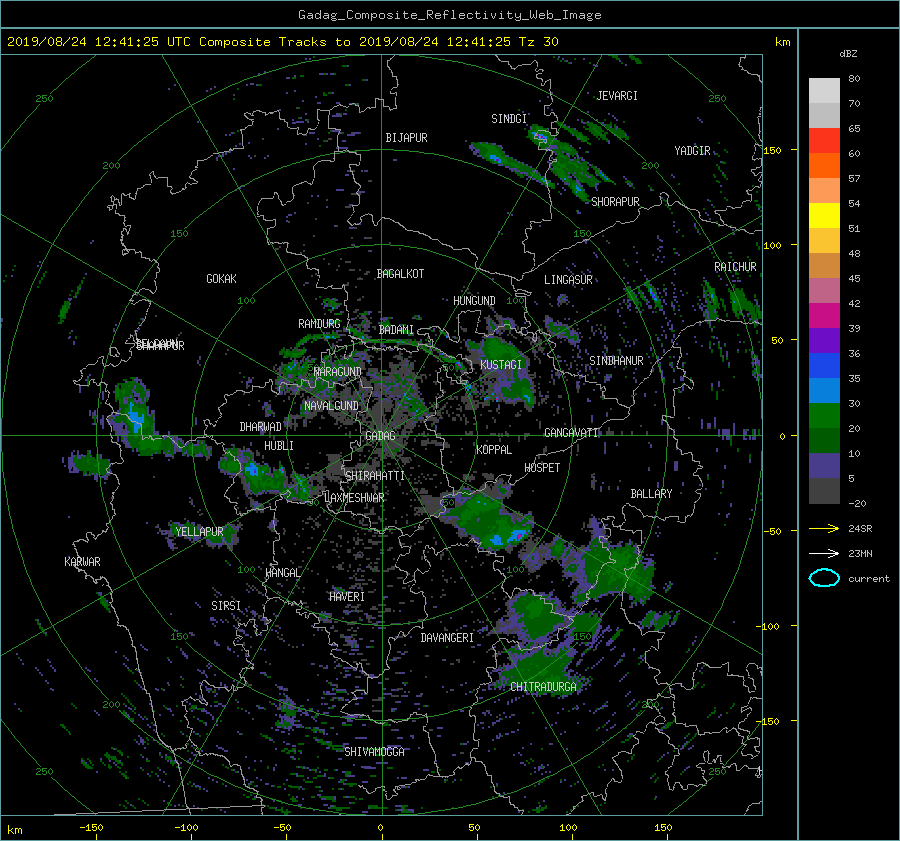This screenshot has height=841, width=900.
Task: Click the DAVANGERI city label
Action: pos(447,638)
